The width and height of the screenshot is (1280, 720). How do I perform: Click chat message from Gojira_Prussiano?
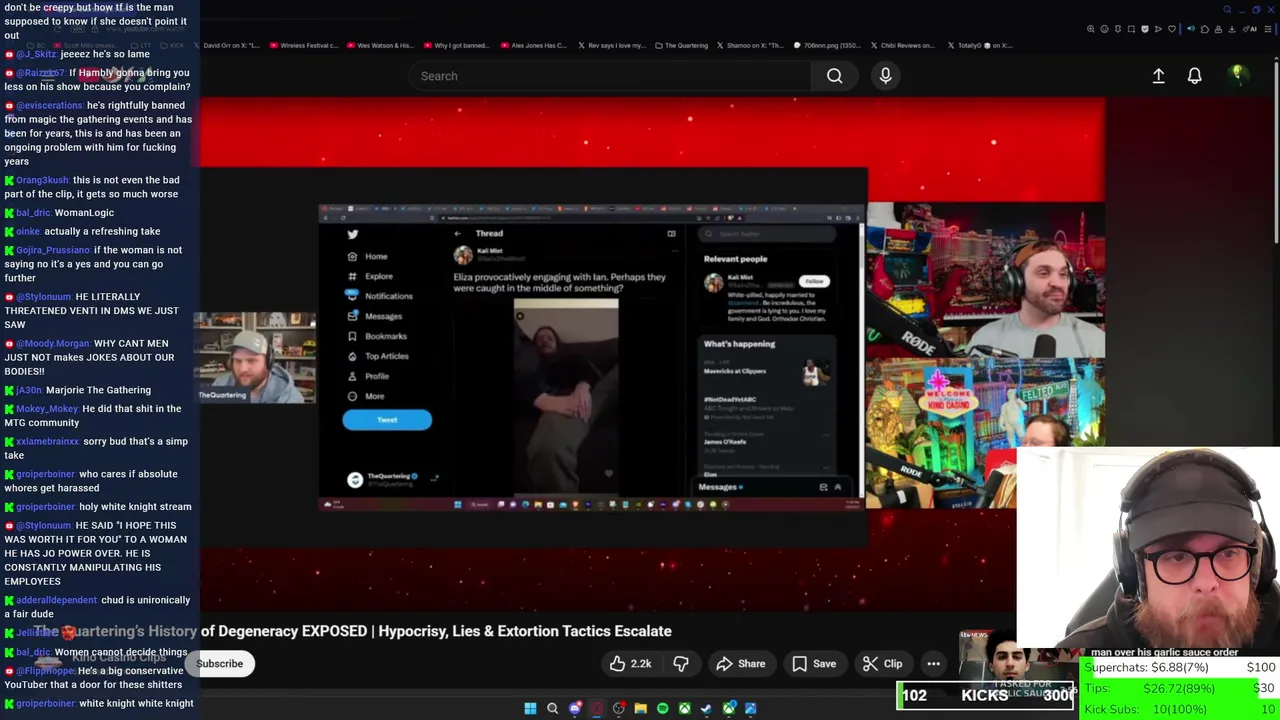pos(94,264)
